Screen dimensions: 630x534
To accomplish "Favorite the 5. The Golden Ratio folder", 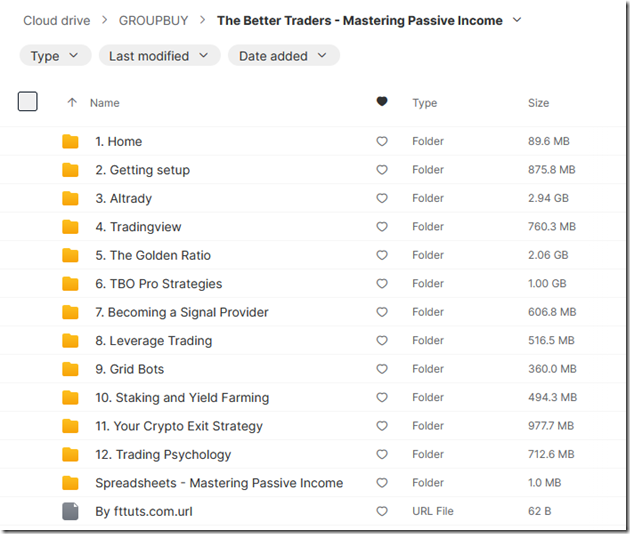I will [382, 255].
